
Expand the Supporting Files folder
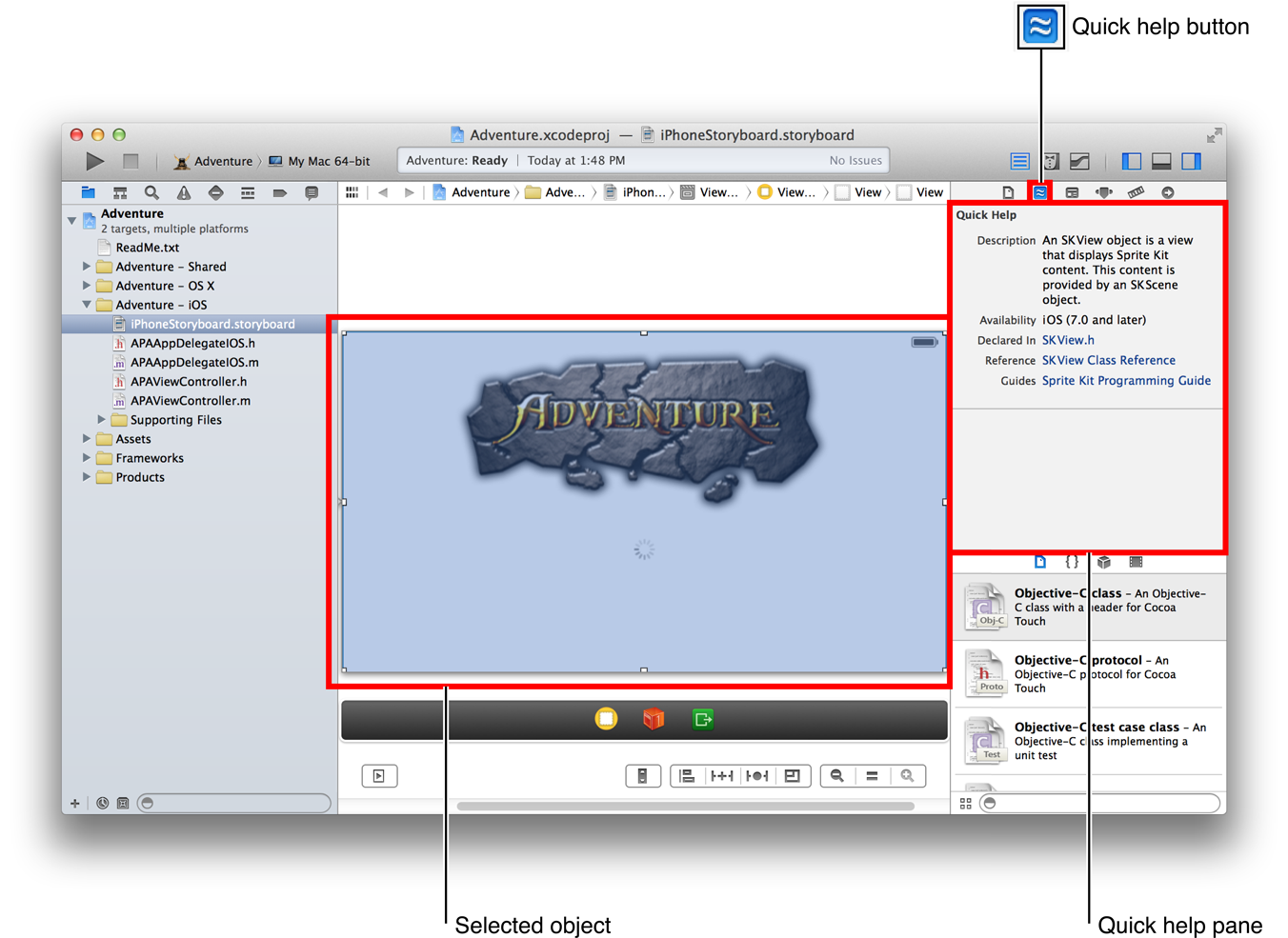102,419
